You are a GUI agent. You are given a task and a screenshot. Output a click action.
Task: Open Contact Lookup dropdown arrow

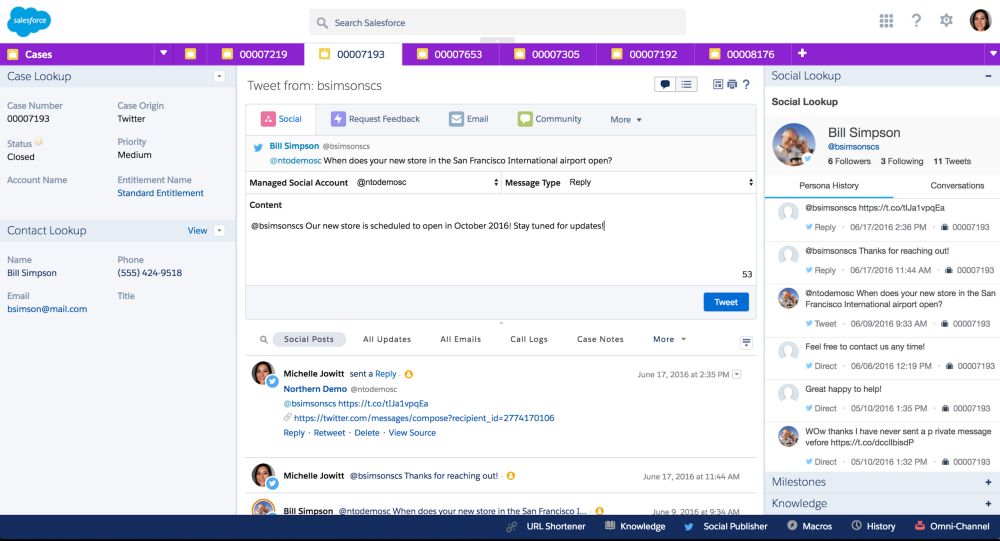(x=219, y=230)
